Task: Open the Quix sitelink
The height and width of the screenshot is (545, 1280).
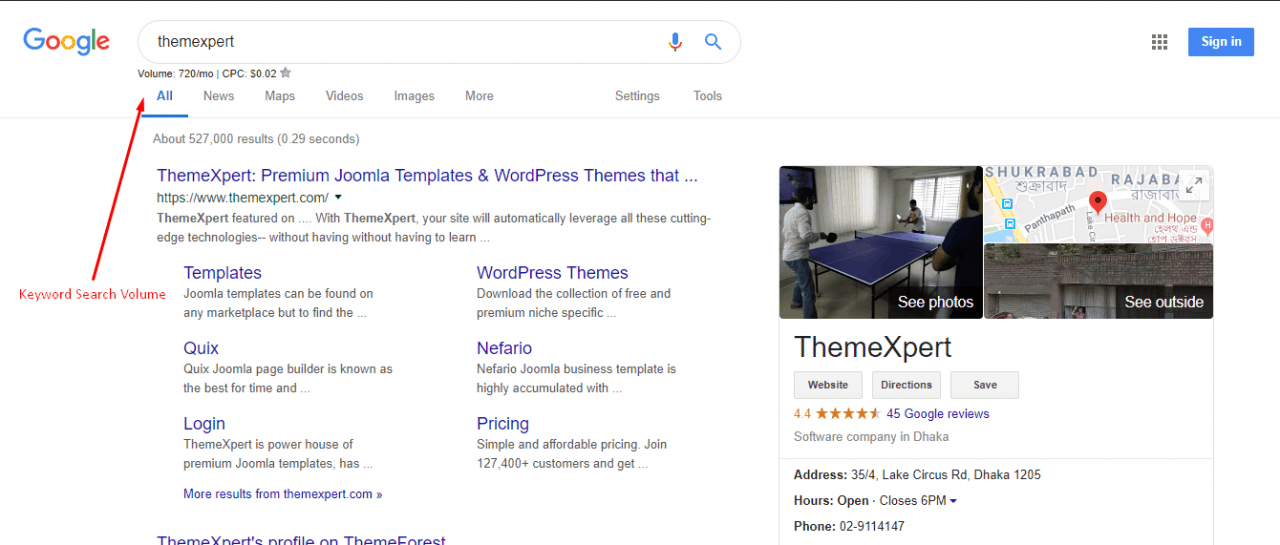Action: click(x=201, y=349)
